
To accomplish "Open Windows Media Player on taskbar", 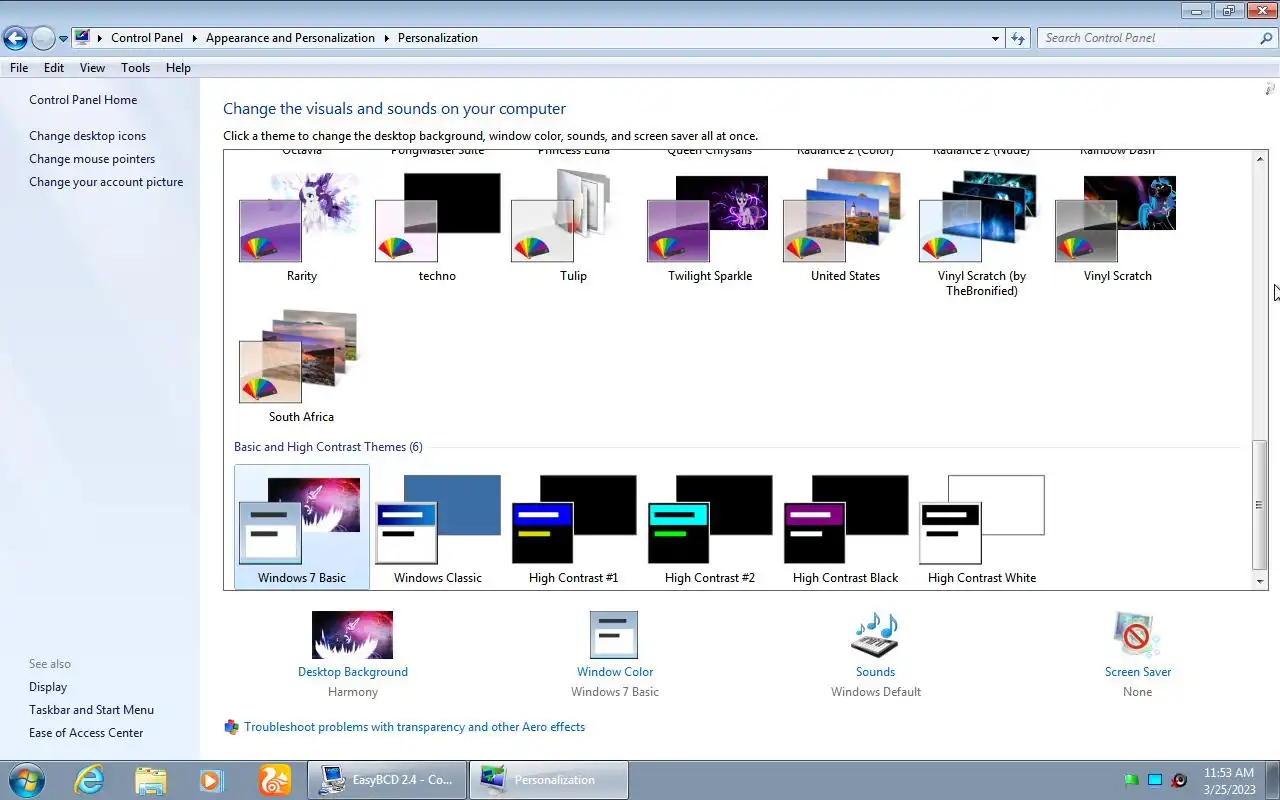I will (x=211, y=780).
